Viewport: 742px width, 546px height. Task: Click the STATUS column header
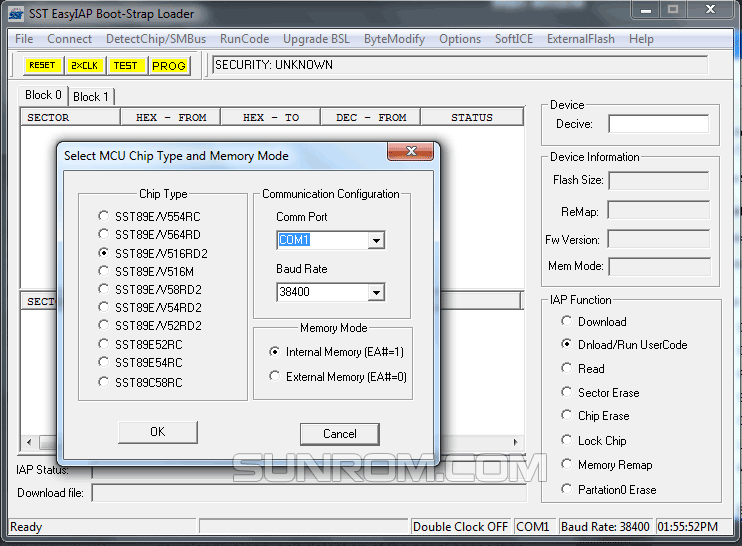[472, 117]
